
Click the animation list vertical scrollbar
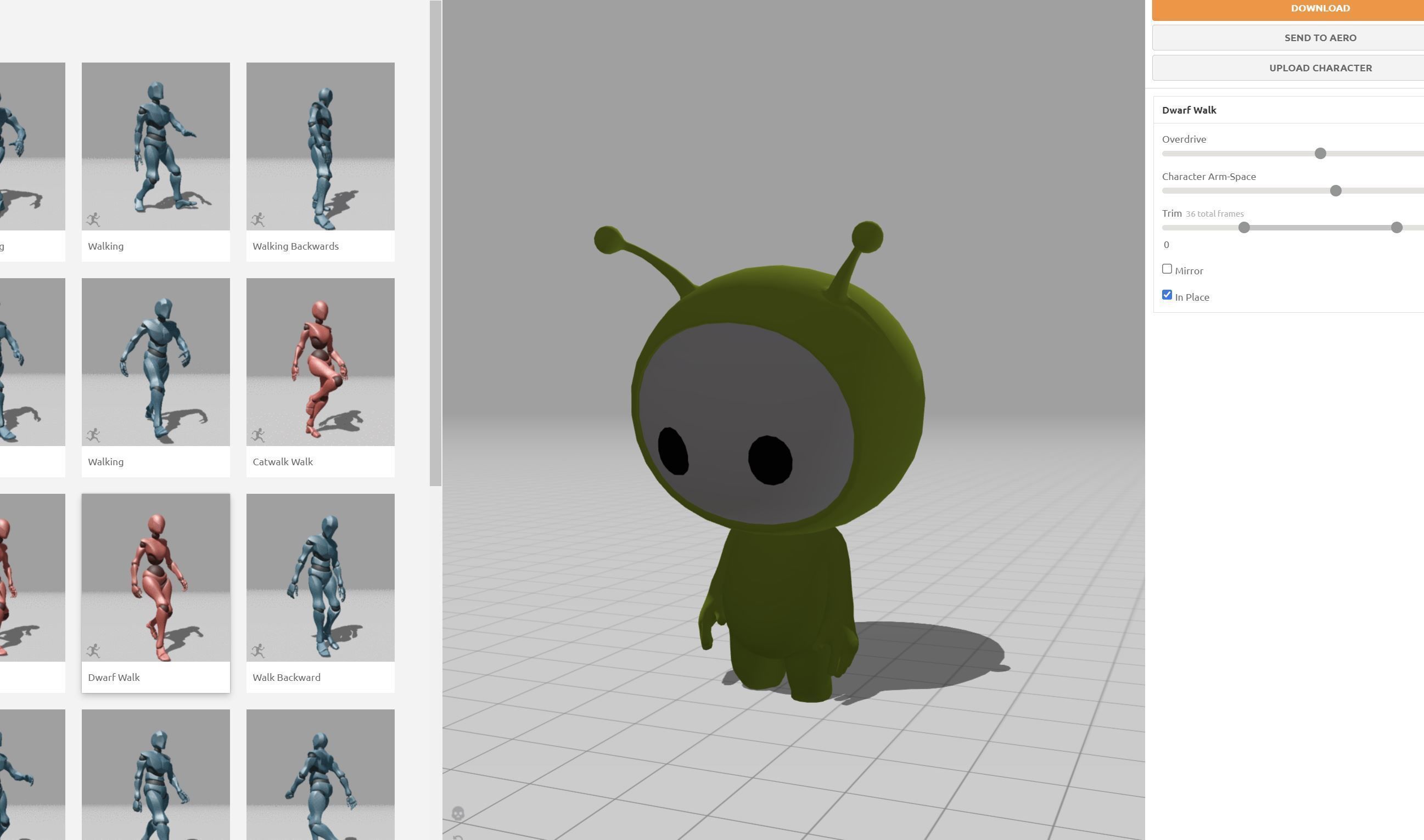[435, 244]
